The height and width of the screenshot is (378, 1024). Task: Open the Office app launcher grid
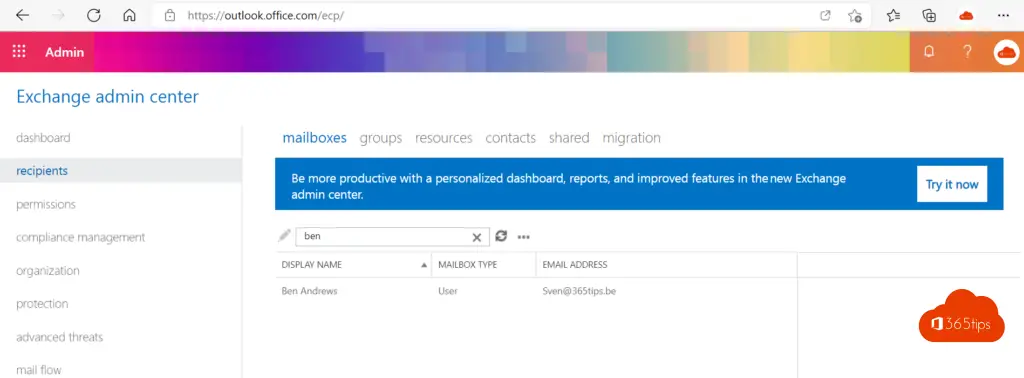point(19,52)
